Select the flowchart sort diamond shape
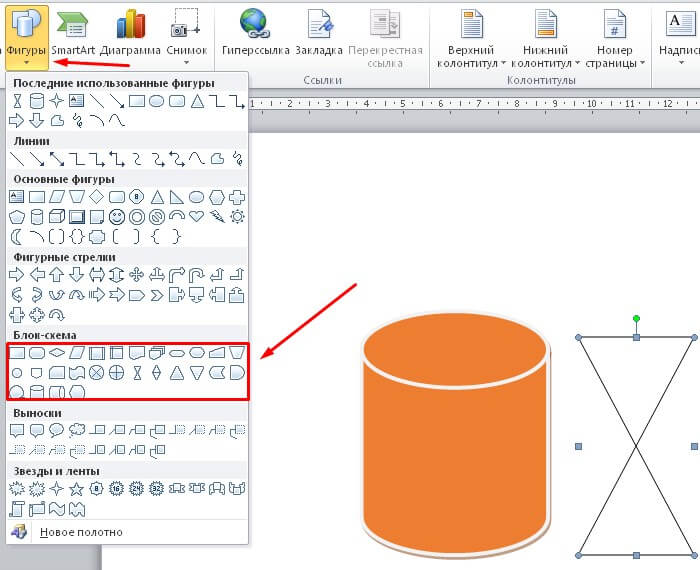700x570 pixels. [156, 373]
